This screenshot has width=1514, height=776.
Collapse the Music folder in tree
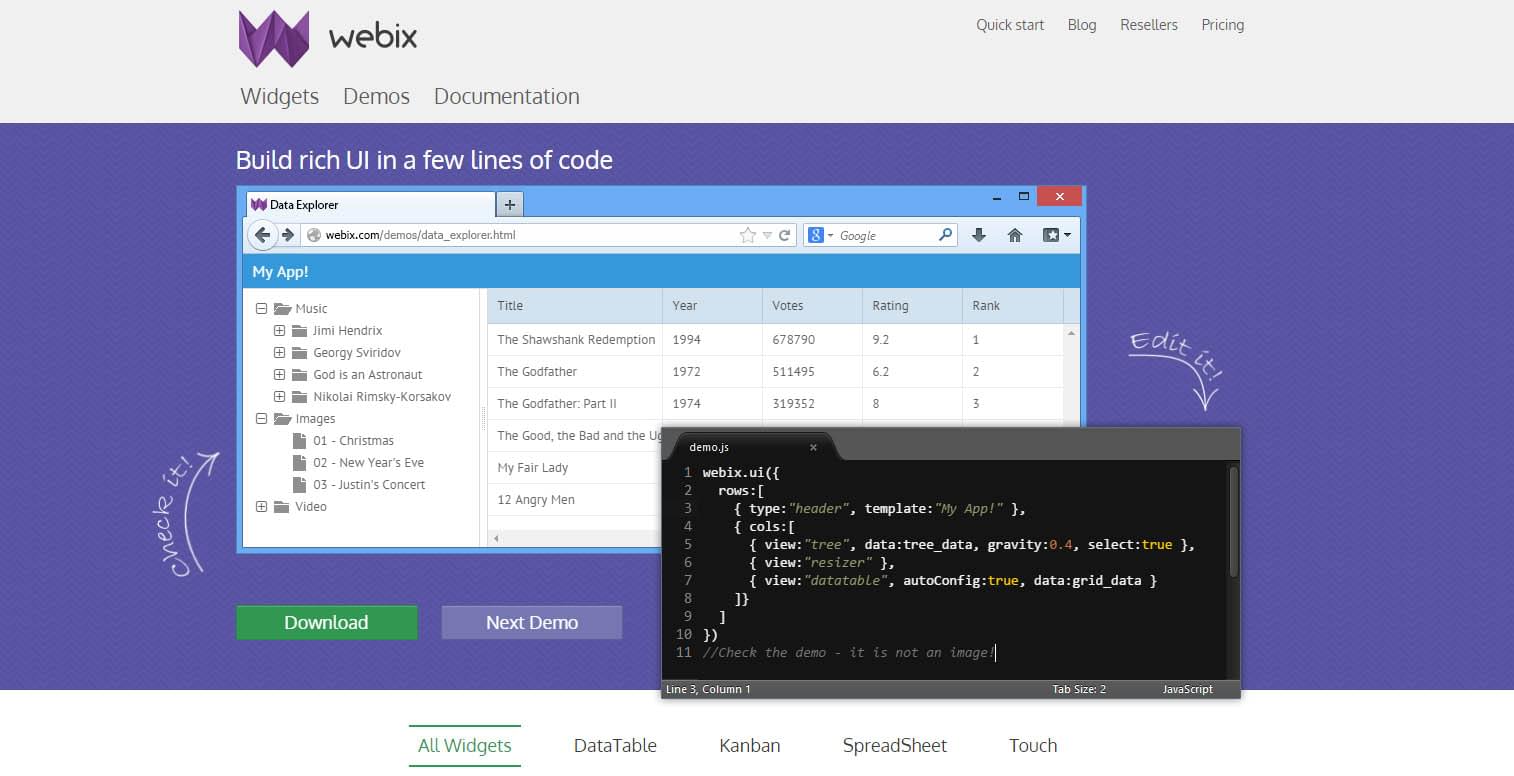click(x=262, y=309)
